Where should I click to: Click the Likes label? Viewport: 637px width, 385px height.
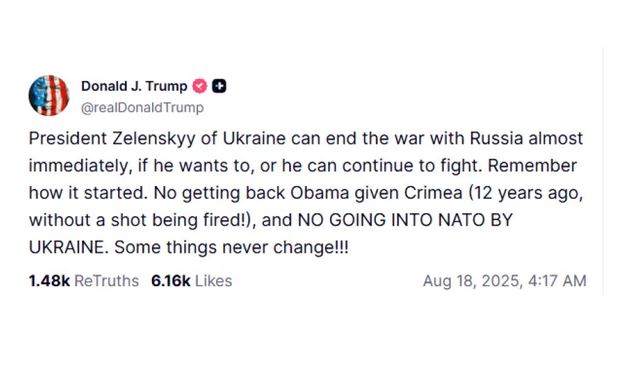(213, 281)
